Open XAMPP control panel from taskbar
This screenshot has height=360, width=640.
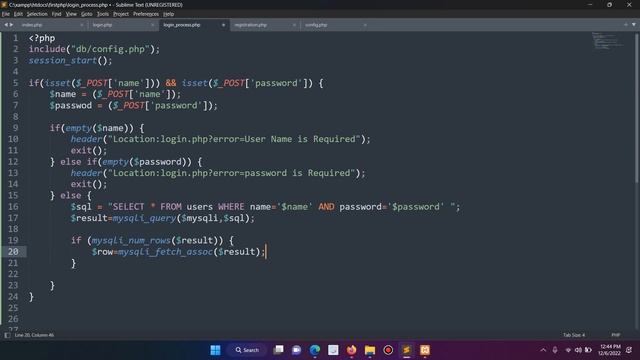[425, 350]
